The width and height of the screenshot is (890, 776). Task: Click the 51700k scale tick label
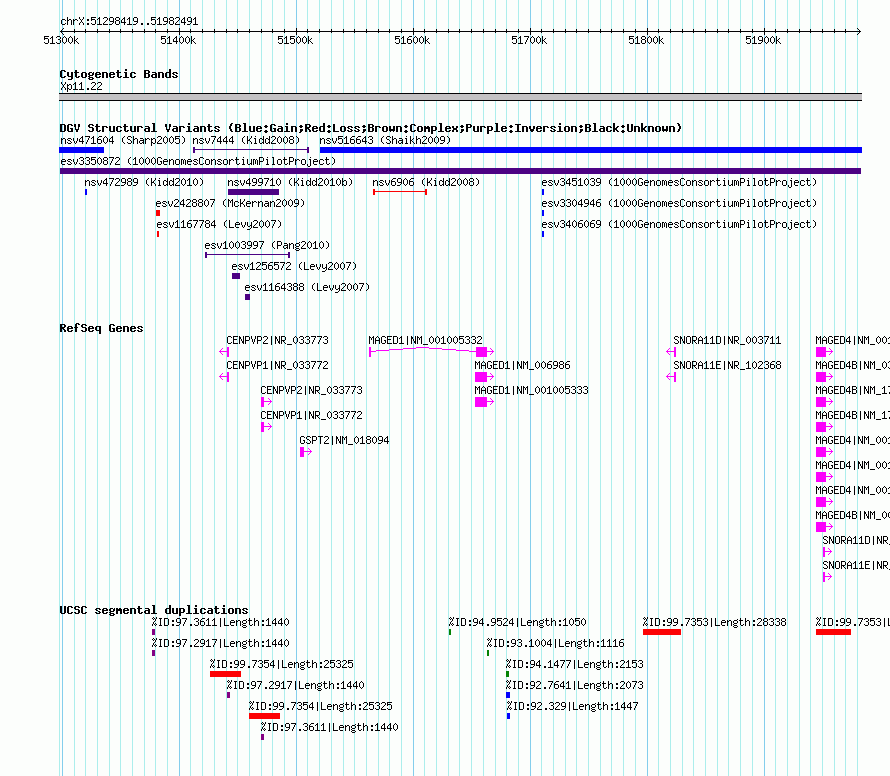click(x=529, y=40)
